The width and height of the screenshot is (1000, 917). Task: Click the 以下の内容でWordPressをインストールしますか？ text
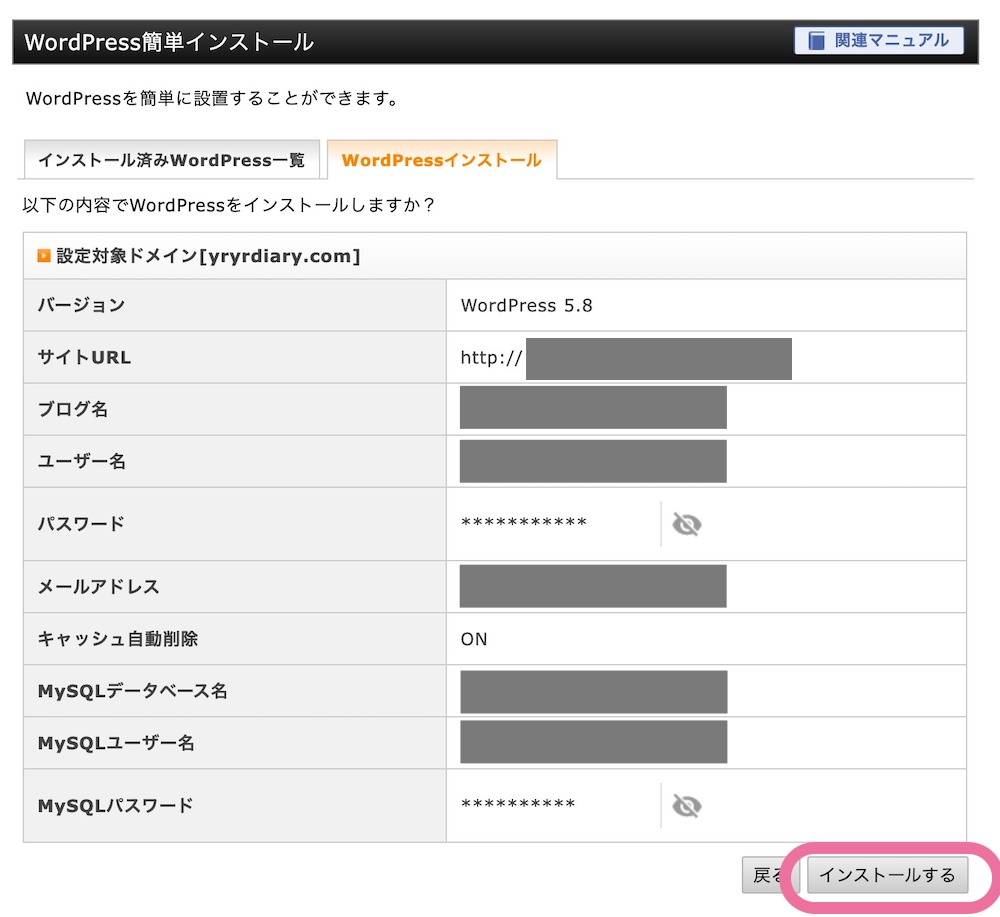click(229, 205)
